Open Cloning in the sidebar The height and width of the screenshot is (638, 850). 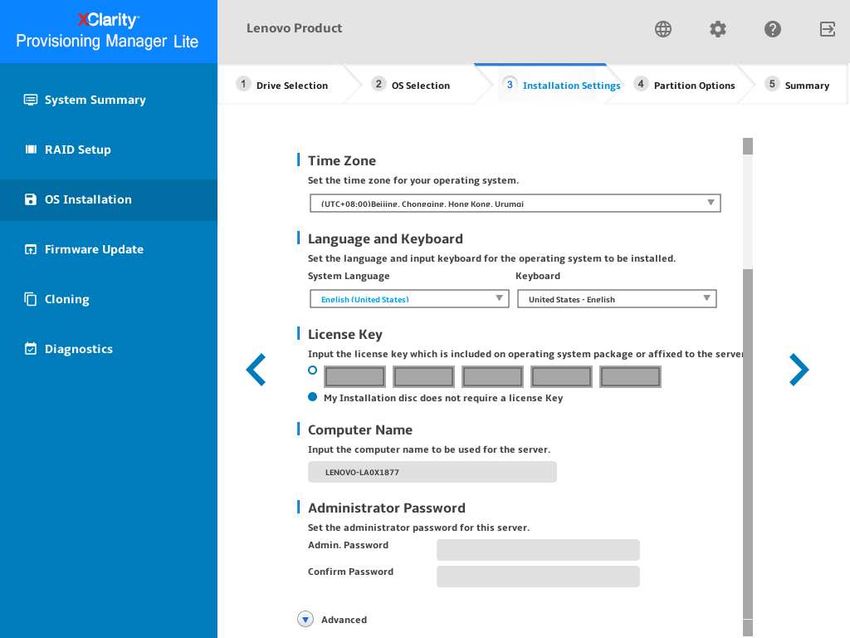pyautogui.click(x=108, y=299)
